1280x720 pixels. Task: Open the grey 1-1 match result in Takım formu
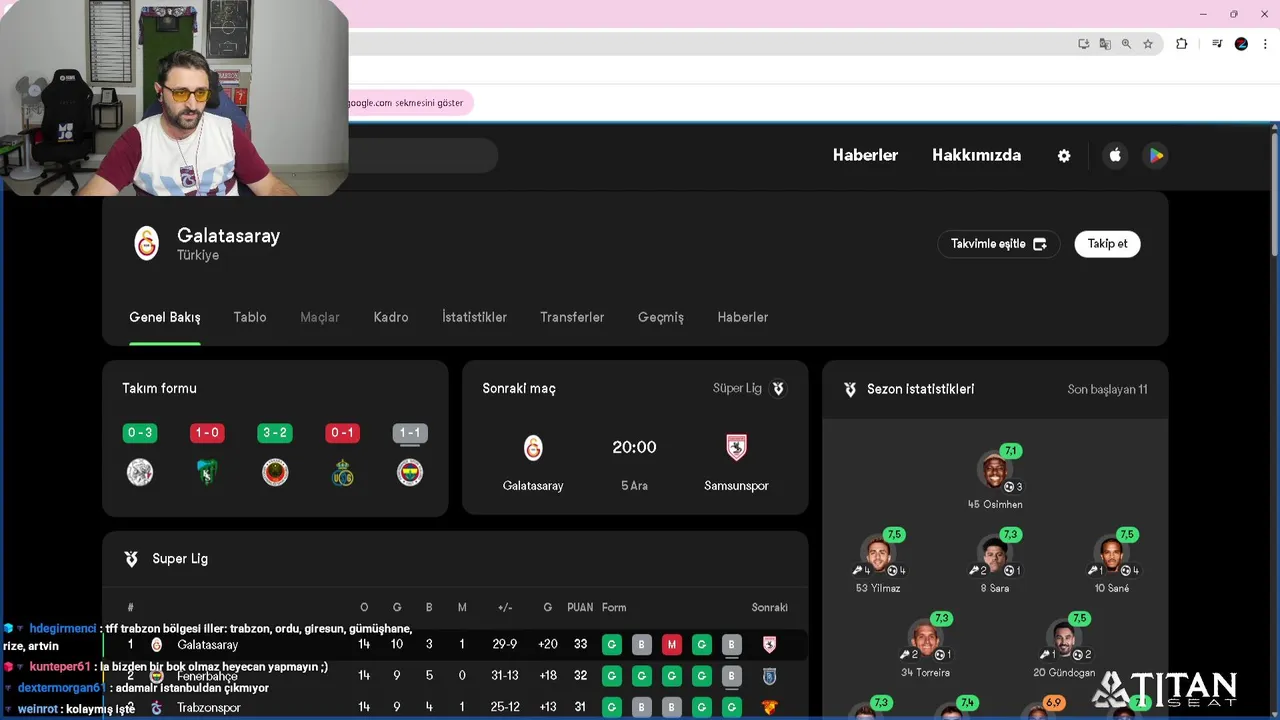tap(410, 433)
